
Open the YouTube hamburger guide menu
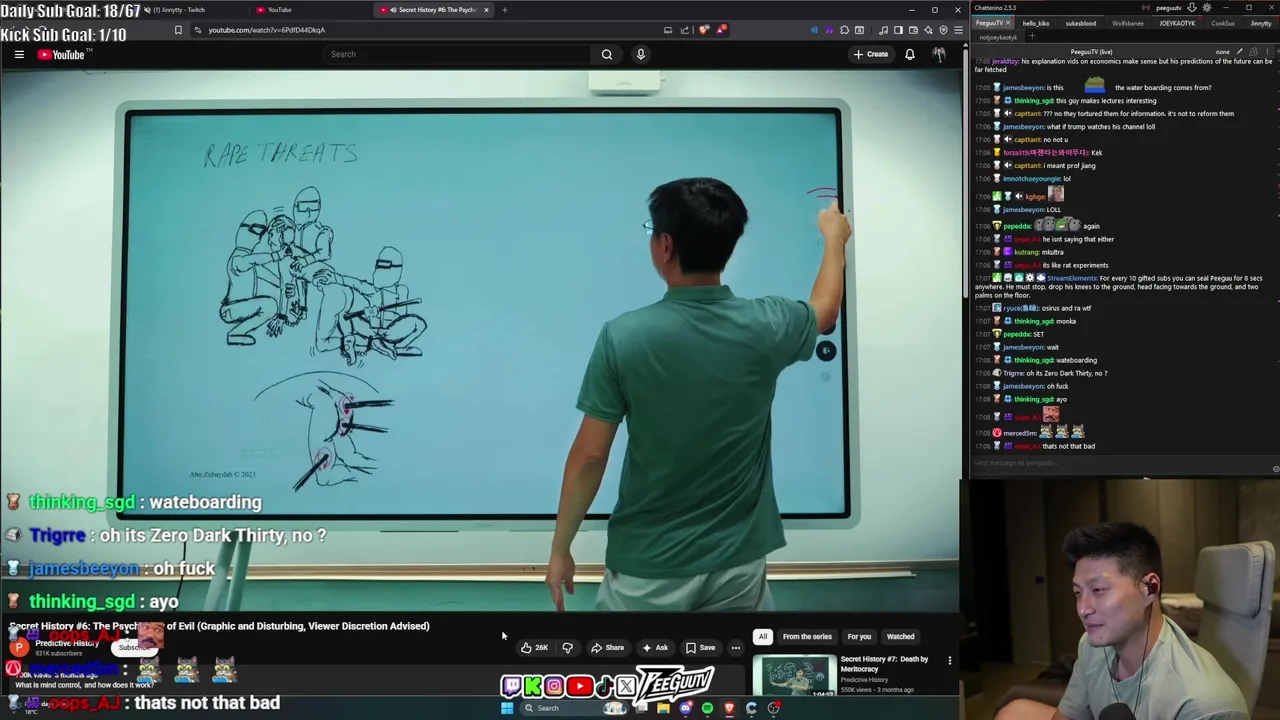(x=19, y=54)
